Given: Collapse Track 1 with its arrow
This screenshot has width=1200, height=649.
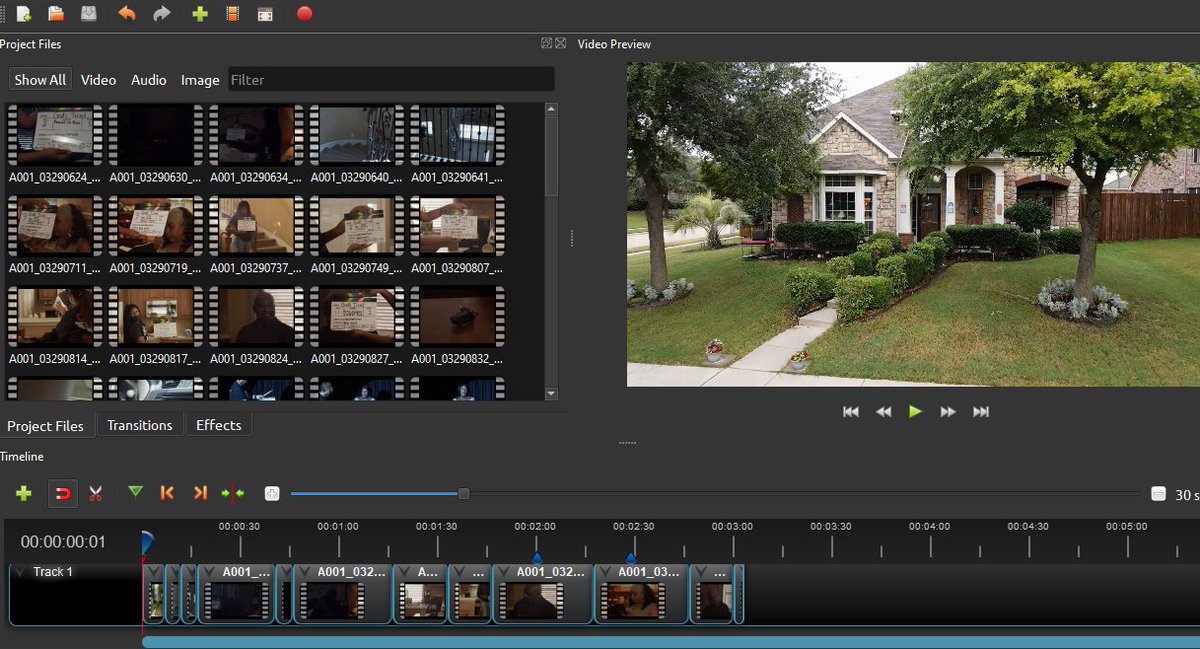Looking at the screenshot, I should [x=20, y=572].
